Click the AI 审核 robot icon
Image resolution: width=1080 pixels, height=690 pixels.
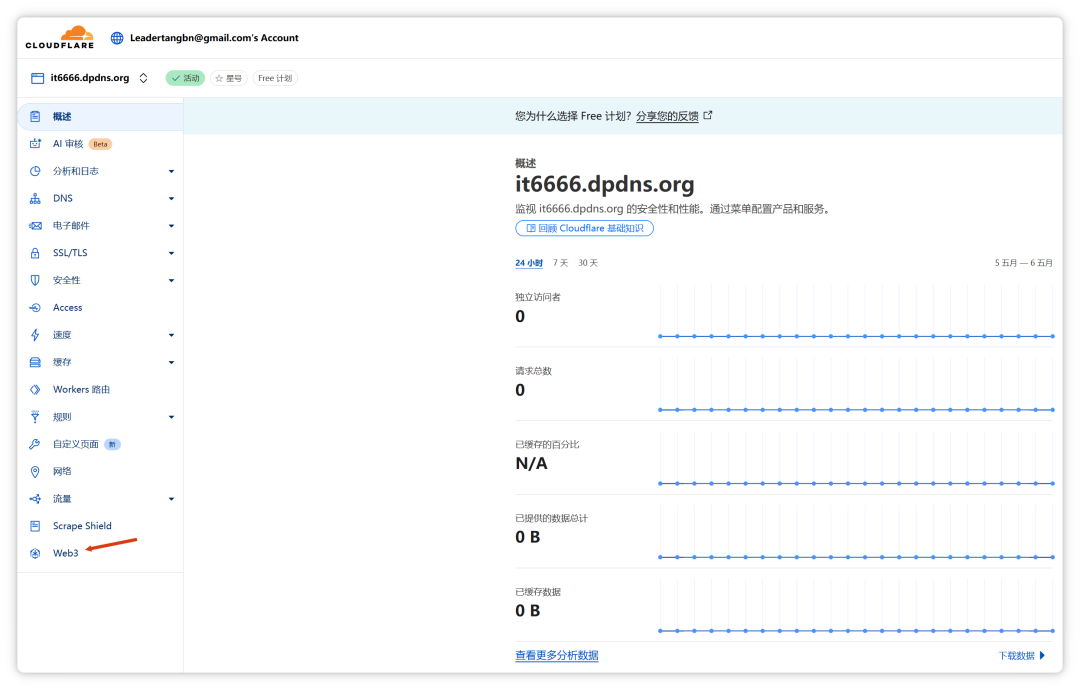(35, 144)
